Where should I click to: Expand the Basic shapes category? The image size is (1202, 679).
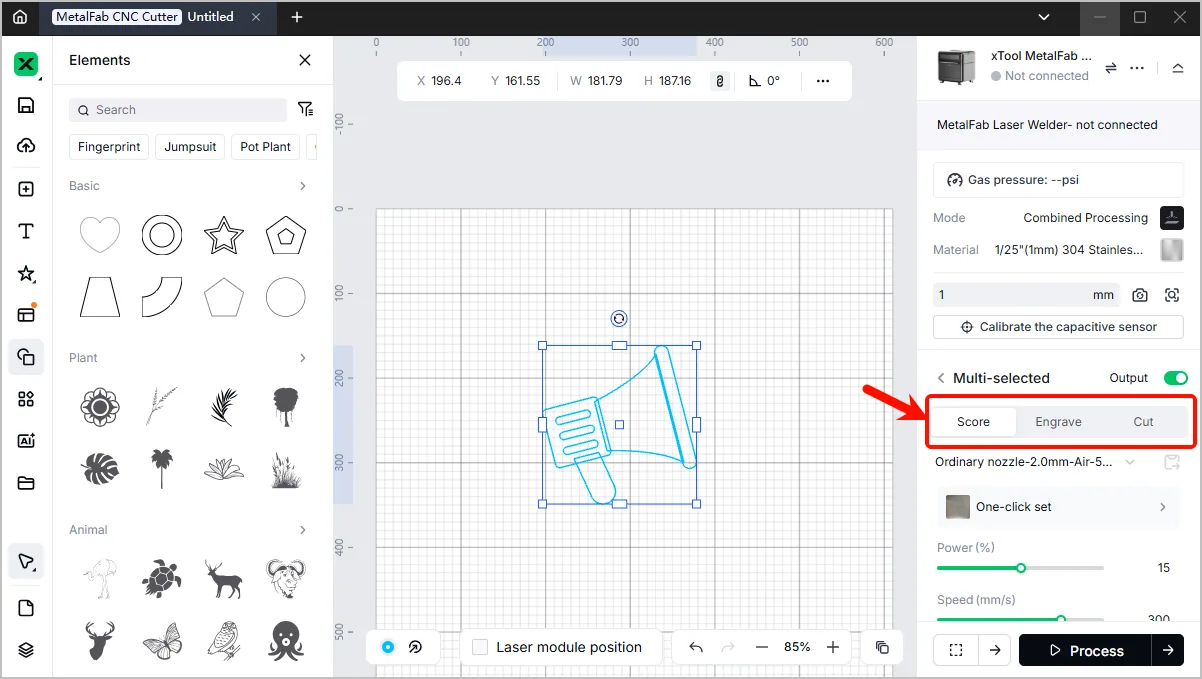303,186
